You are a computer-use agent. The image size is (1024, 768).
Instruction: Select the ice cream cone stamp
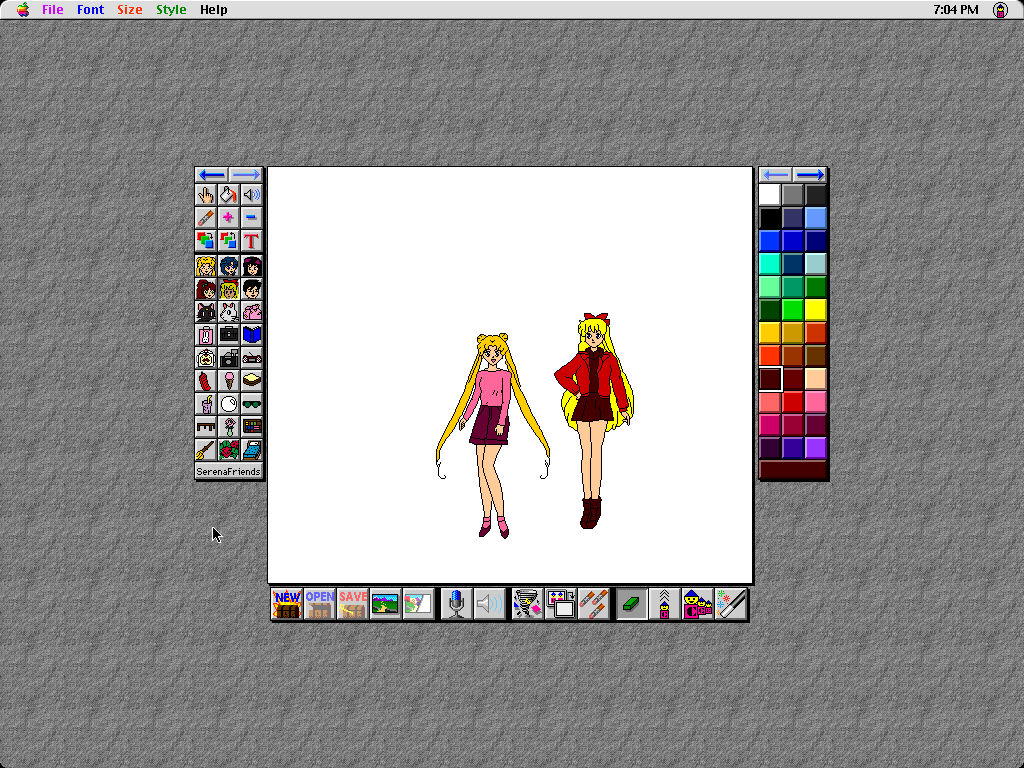click(229, 381)
